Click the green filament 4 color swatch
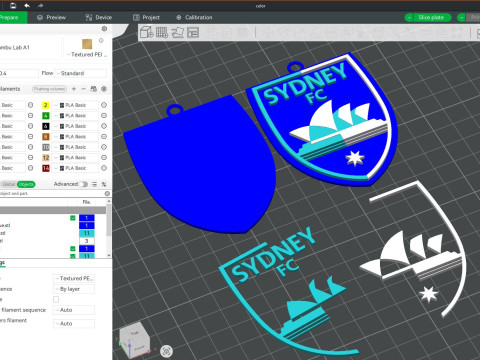The height and width of the screenshot is (360, 480). [x=46, y=116]
